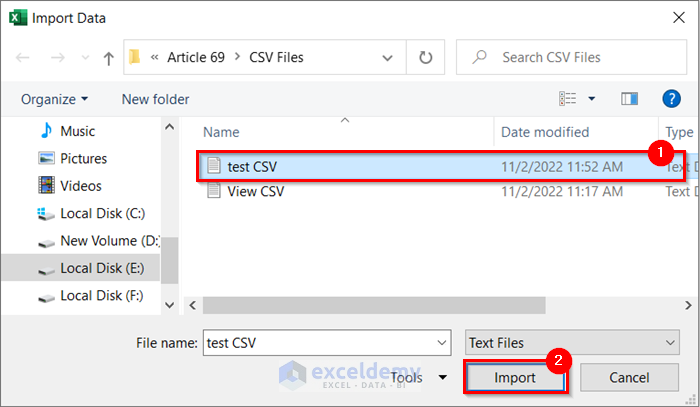Open the Organize dropdown menu

54,99
